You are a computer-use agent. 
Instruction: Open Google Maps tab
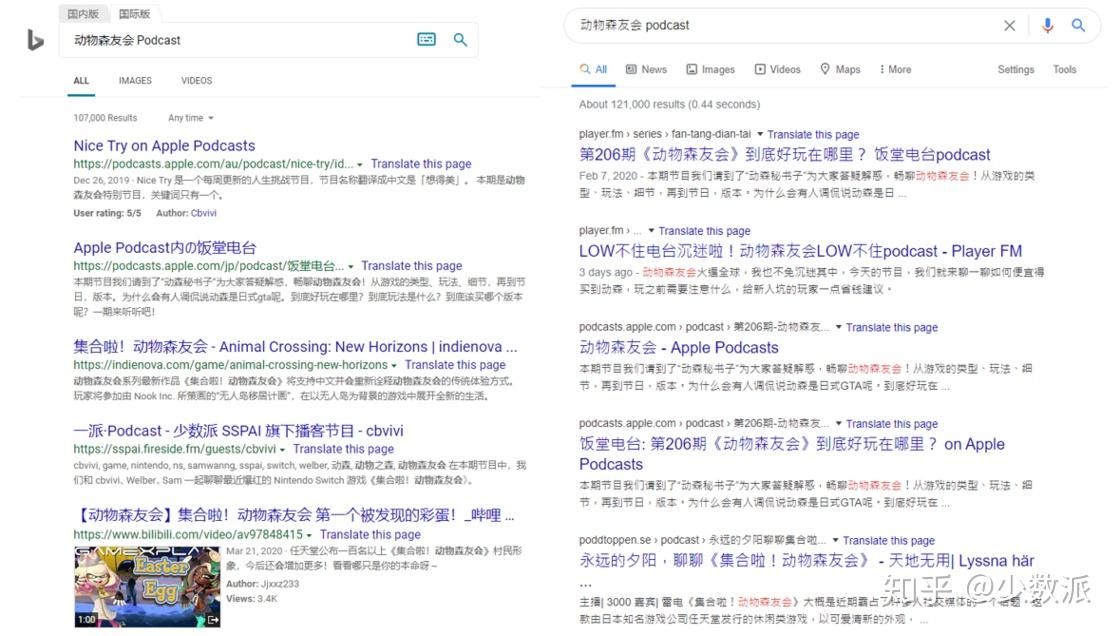pyautogui.click(x=840, y=69)
